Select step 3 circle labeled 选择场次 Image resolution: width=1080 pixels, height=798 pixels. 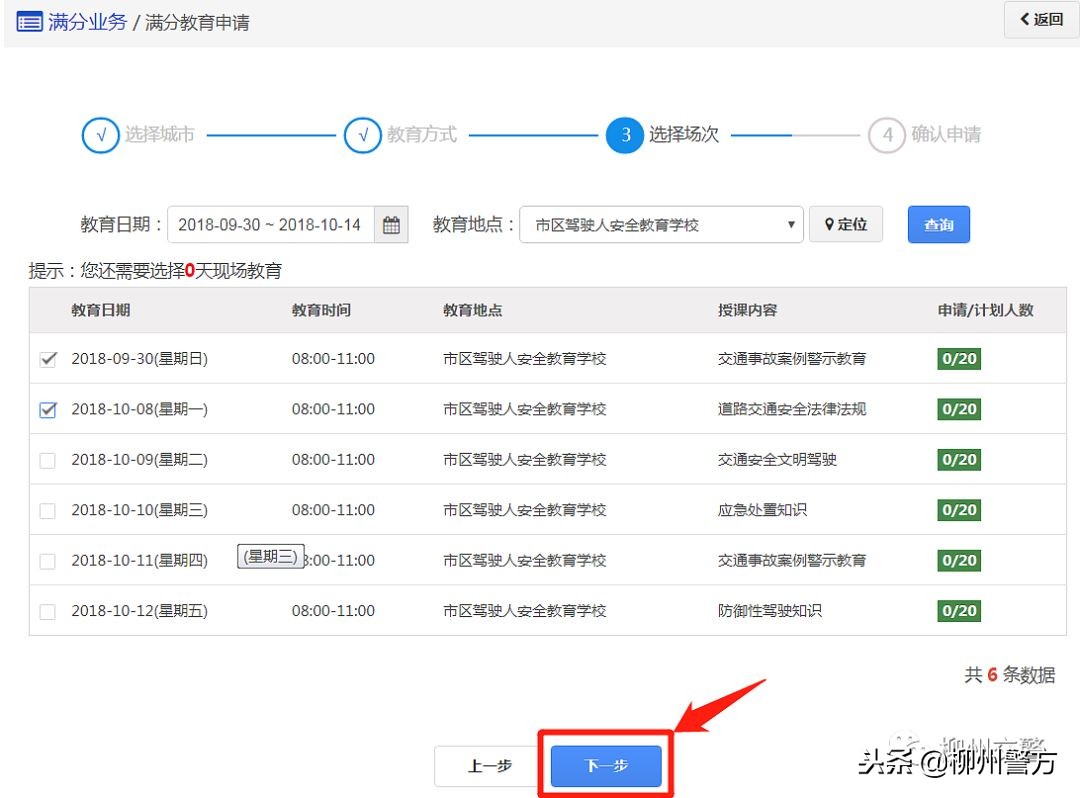click(625, 135)
